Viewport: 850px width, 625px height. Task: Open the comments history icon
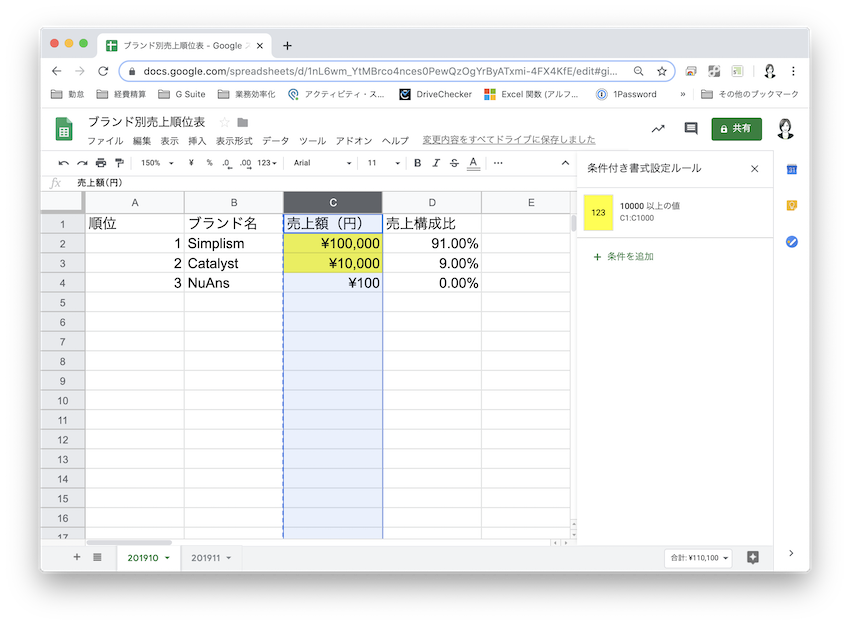690,128
